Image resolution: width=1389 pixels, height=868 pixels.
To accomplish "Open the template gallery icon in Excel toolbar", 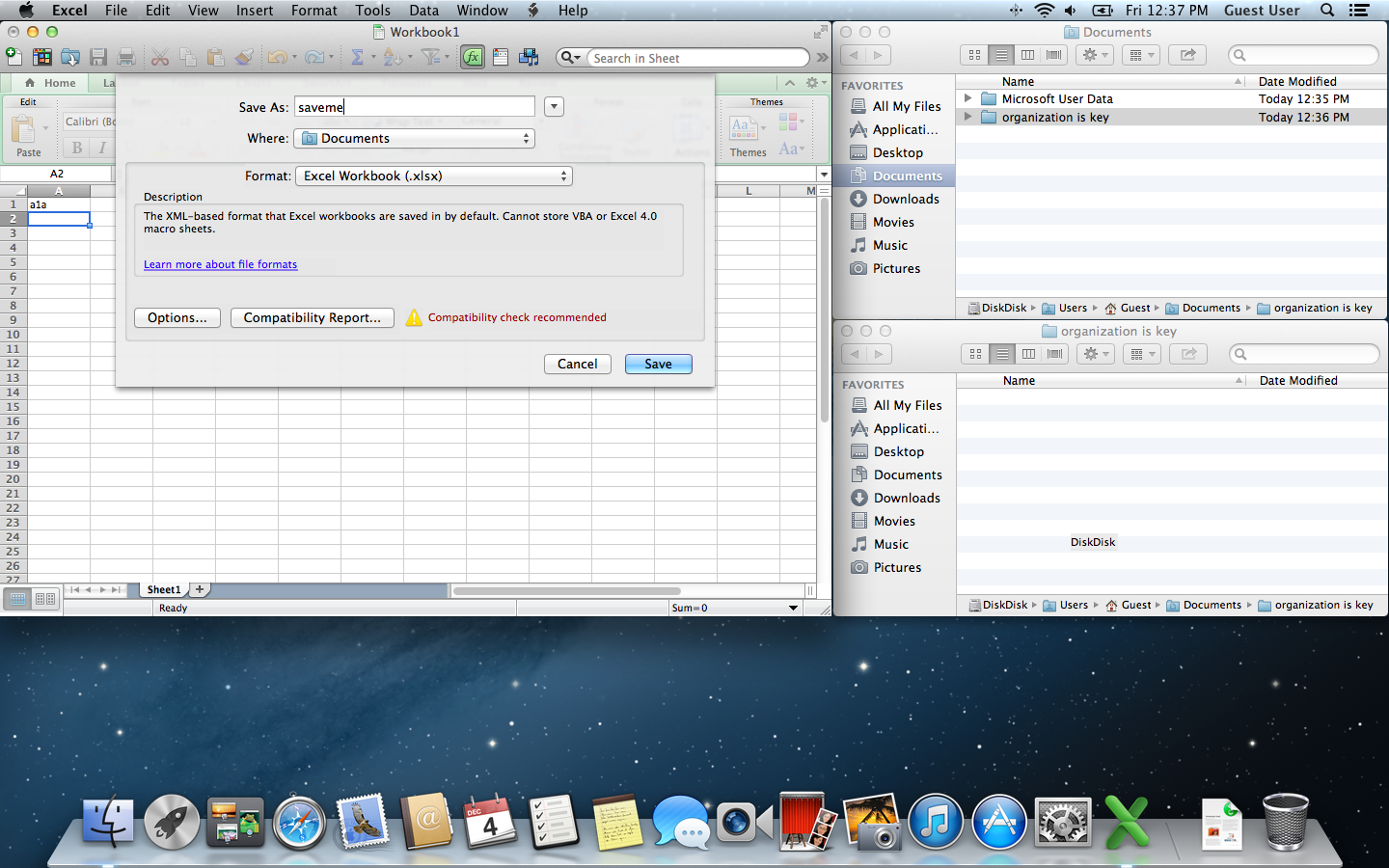I will click(42, 58).
